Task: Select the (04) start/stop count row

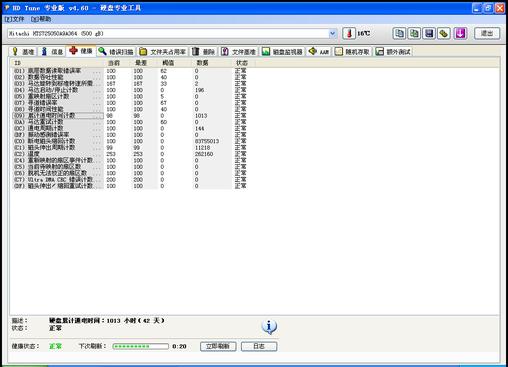Action: pos(130,90)
